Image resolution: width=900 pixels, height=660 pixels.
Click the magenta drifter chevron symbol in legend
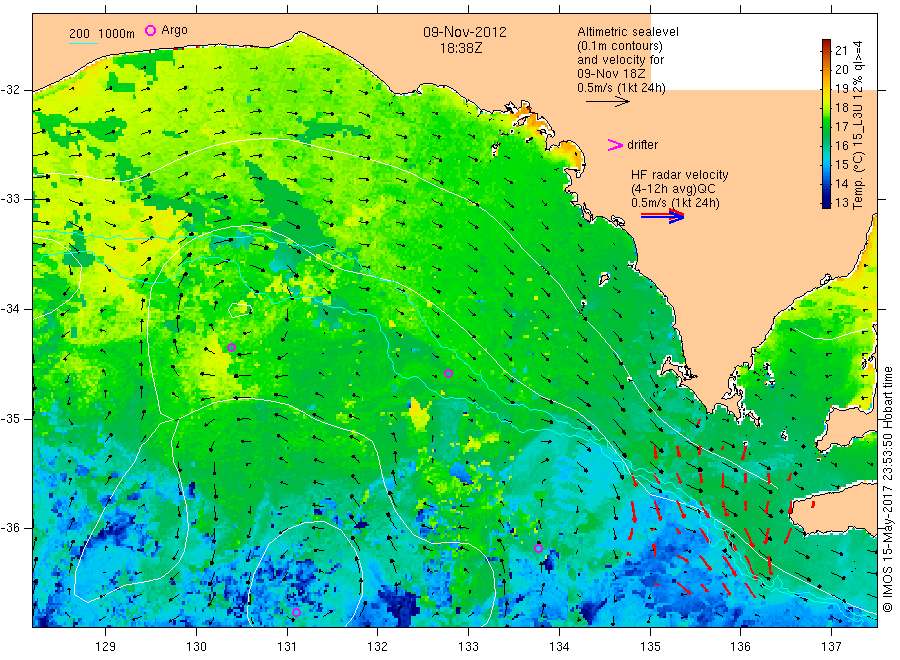point(615,145)
